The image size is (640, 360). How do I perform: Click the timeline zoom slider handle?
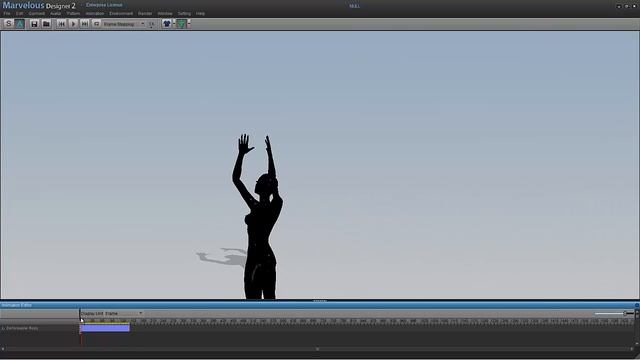(x=624, y=313)
